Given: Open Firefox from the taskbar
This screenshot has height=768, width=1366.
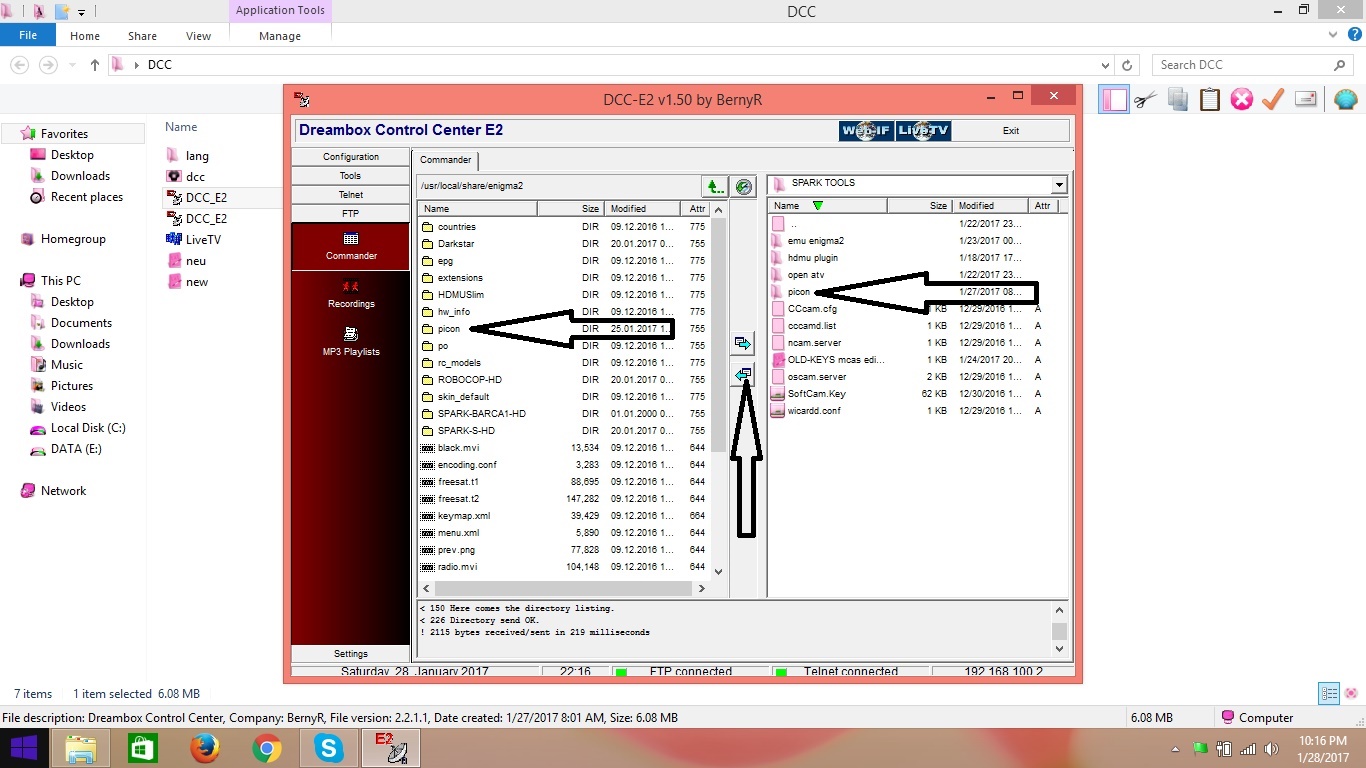Looking at the screenshot, I should [x=204, y=748].
